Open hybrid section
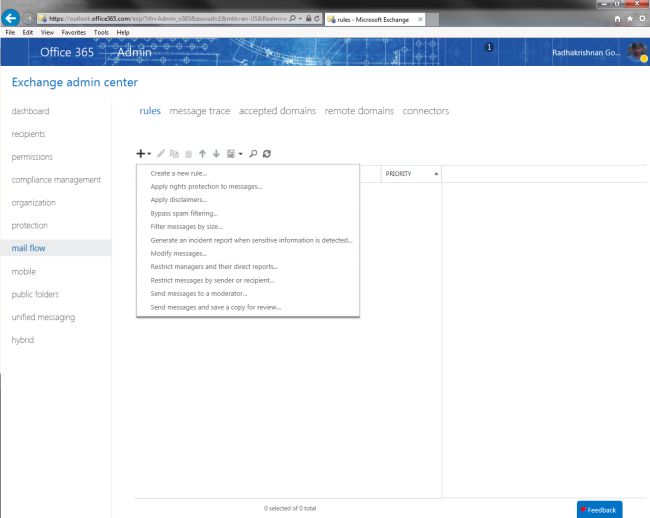This screenshot has height=518, width=650. [x=23, y=340]
